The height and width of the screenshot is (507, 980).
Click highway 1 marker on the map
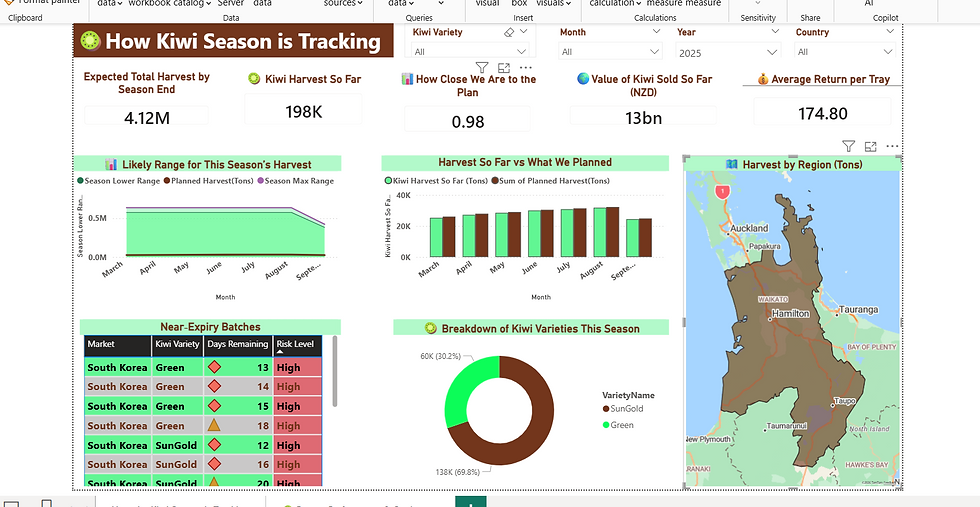pos(722,191)
